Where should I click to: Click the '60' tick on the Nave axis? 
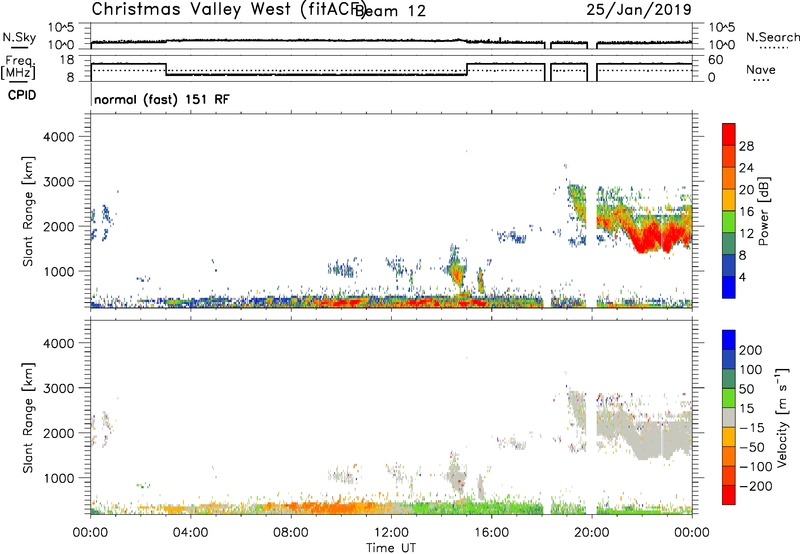click(x=715, y=60)
